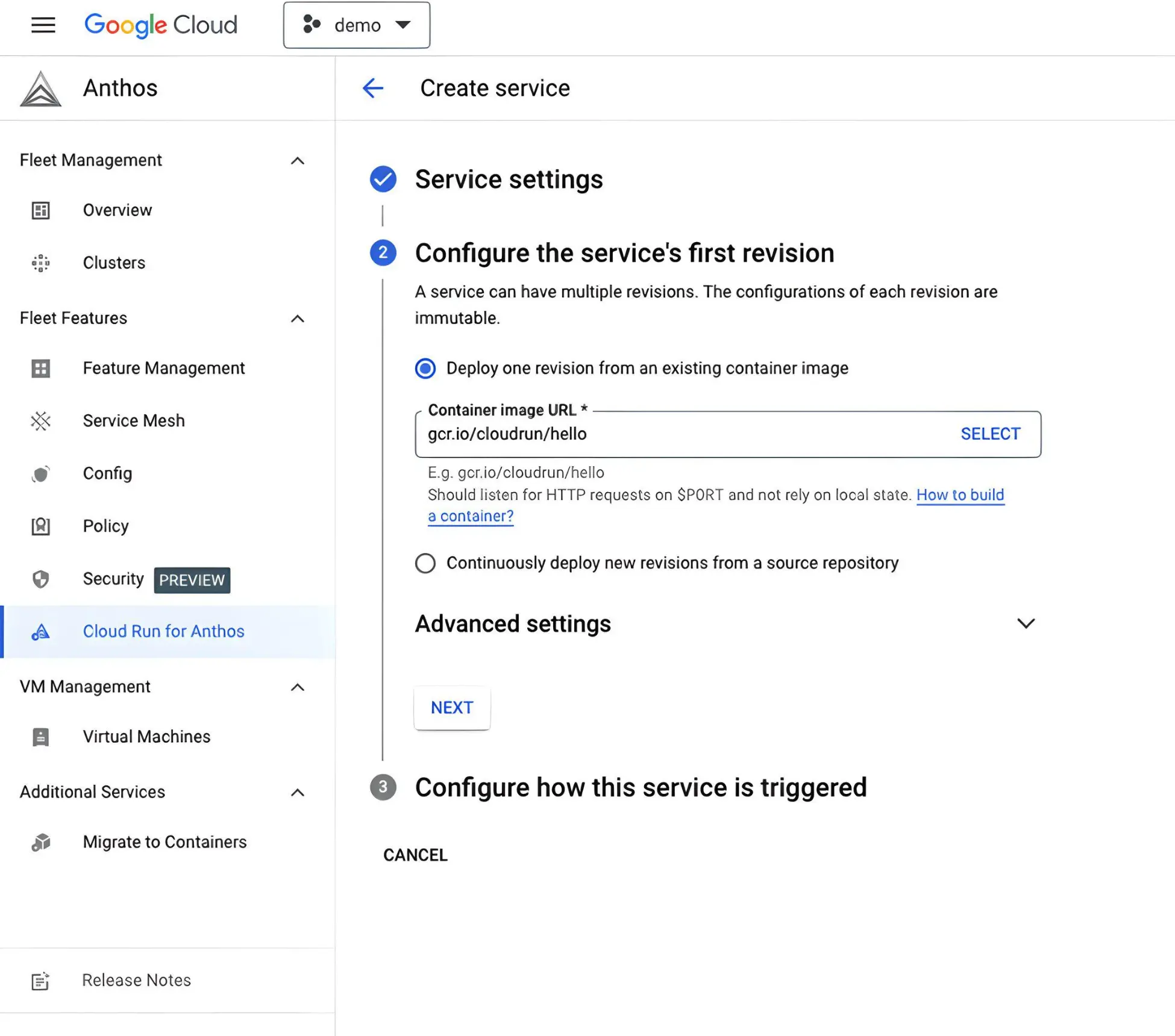
Task: Click the Migrate to Containers icon
Action: 40,842
